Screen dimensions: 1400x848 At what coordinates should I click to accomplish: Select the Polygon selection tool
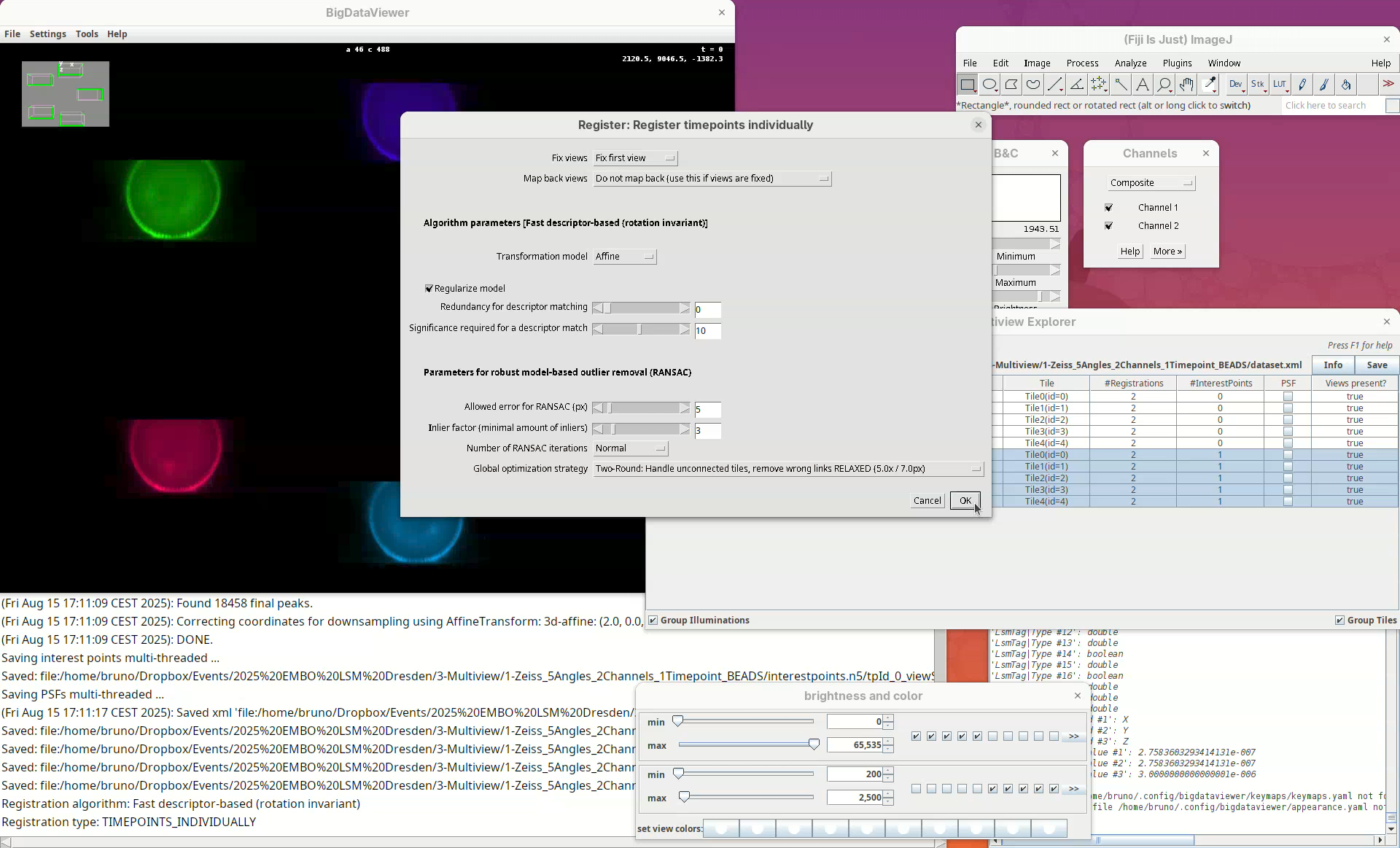click(x=1011, y=85)
